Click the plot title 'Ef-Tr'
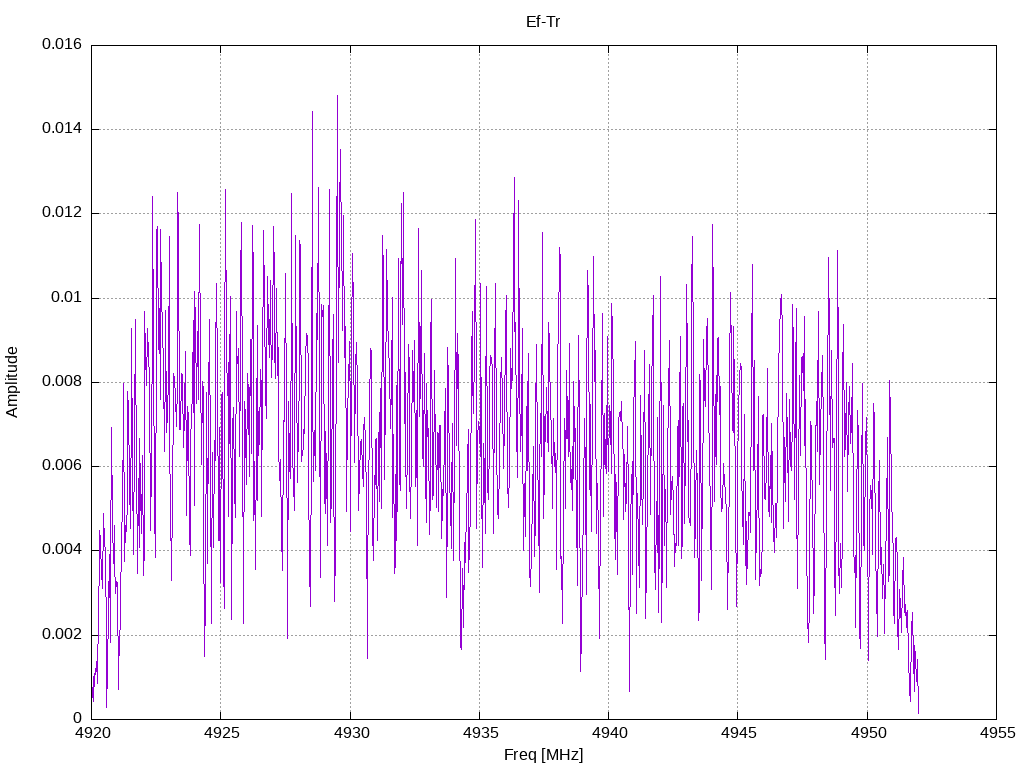The width and height of the screenshot is (1024, 768). pos(543,22)
